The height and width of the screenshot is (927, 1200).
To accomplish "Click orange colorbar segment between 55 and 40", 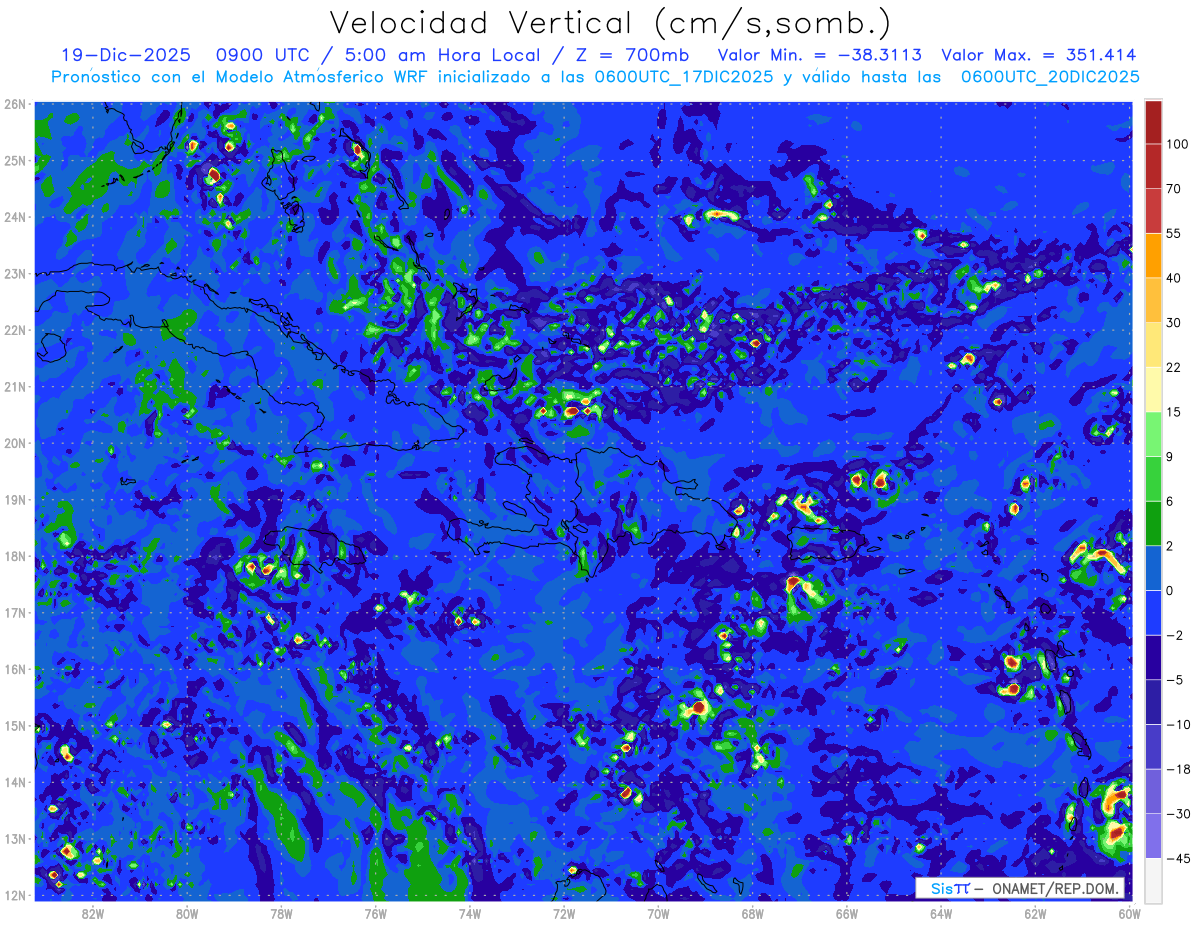I will [1153, 255].
